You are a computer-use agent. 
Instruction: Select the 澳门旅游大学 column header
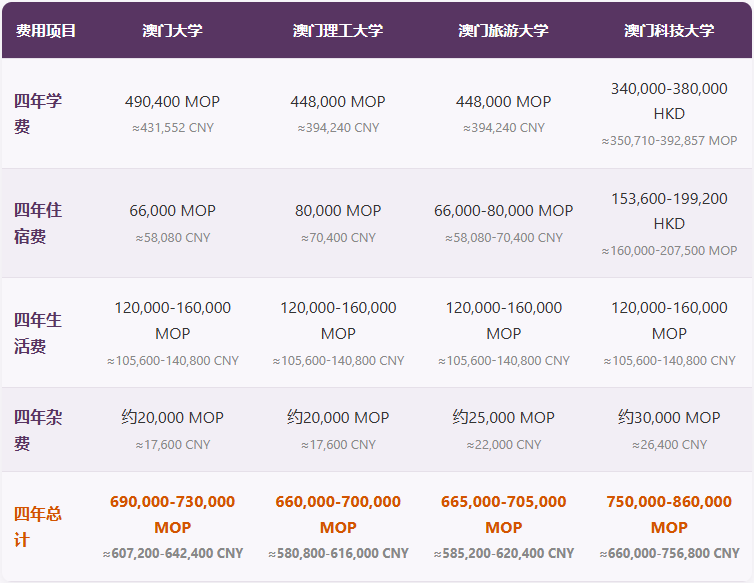503,30
